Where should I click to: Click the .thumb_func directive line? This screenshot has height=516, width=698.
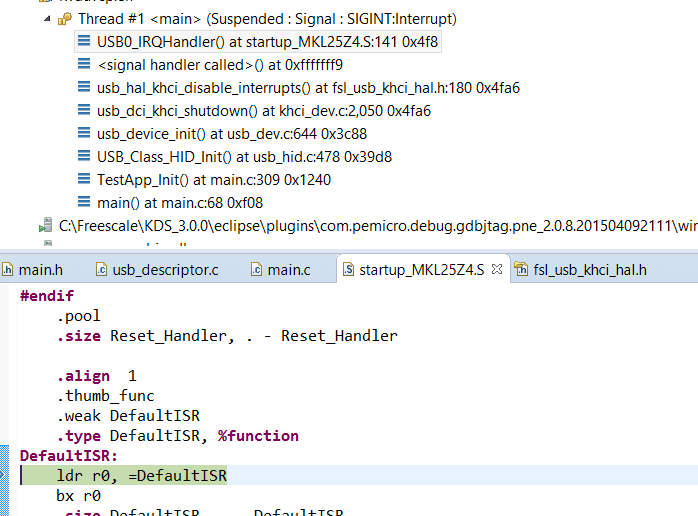pos(105,396)
